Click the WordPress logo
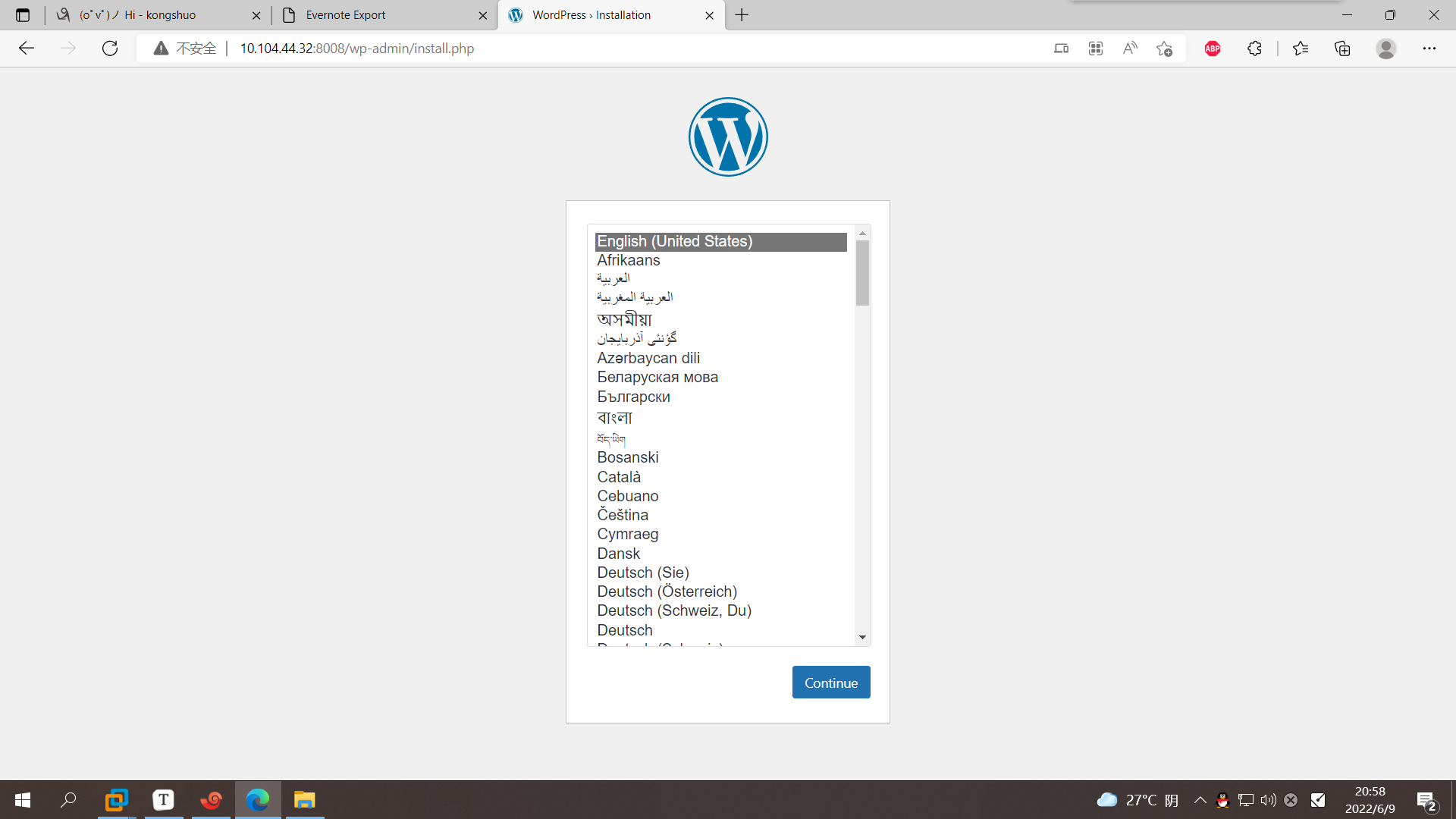1456x819 pixels. coord(728,137)
